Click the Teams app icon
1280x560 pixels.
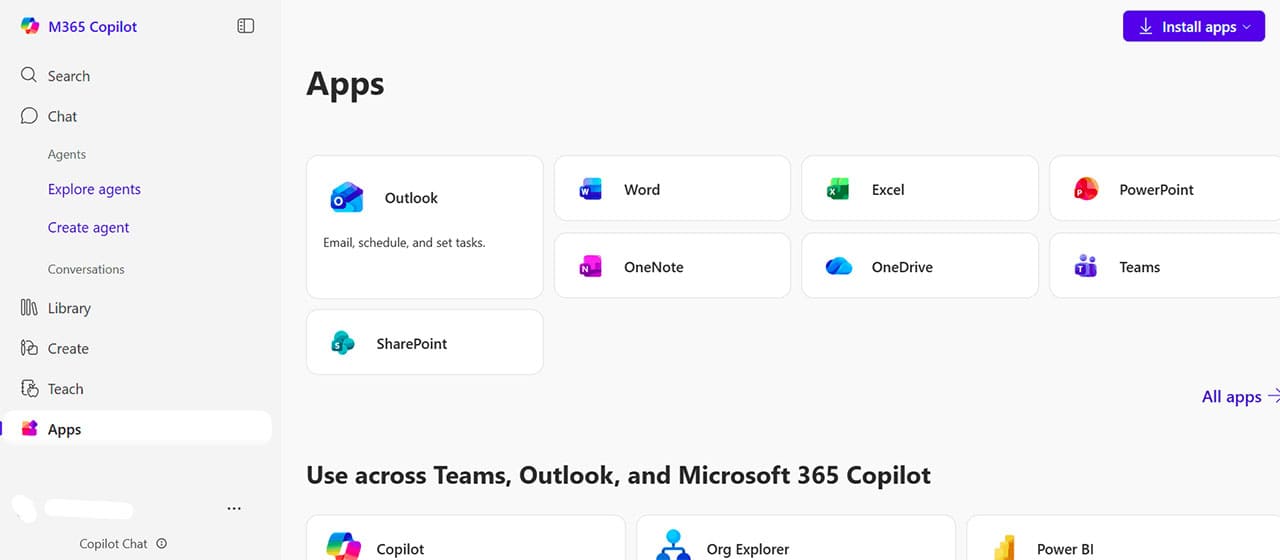click(1086, 267)
